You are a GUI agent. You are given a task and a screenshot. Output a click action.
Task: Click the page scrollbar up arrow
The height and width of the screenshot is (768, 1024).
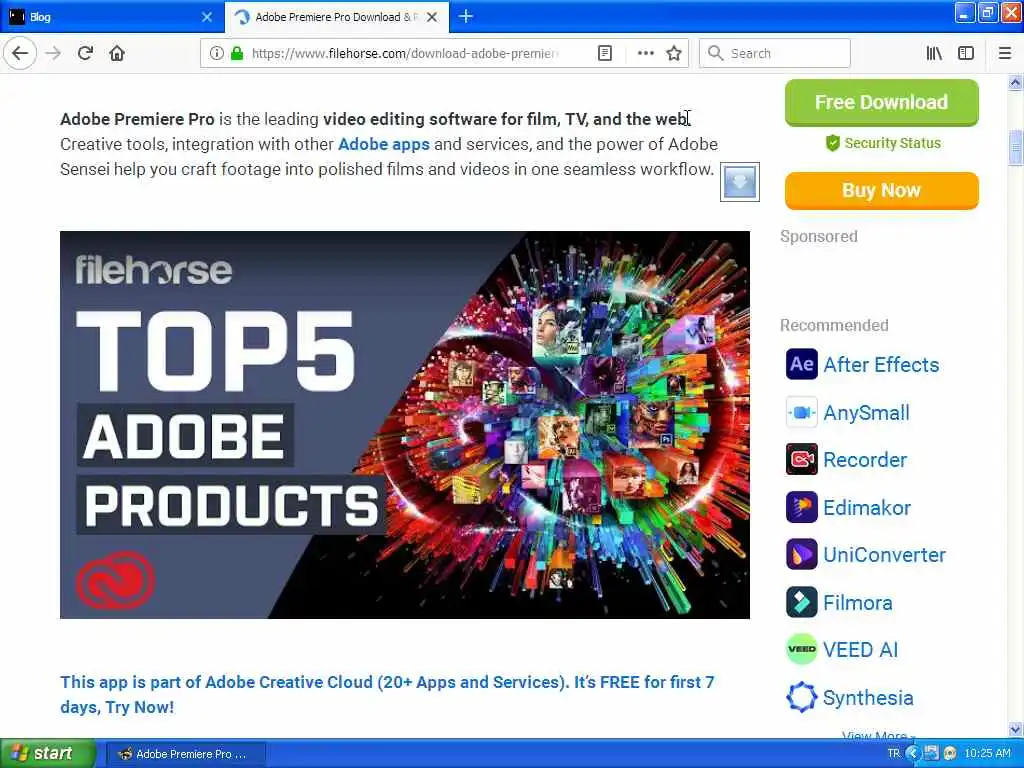[1016, 82]
